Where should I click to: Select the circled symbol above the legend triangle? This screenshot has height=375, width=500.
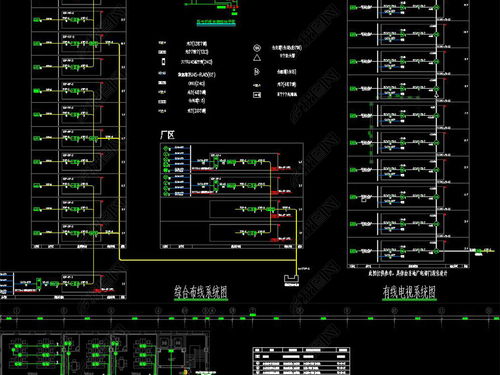257,48
